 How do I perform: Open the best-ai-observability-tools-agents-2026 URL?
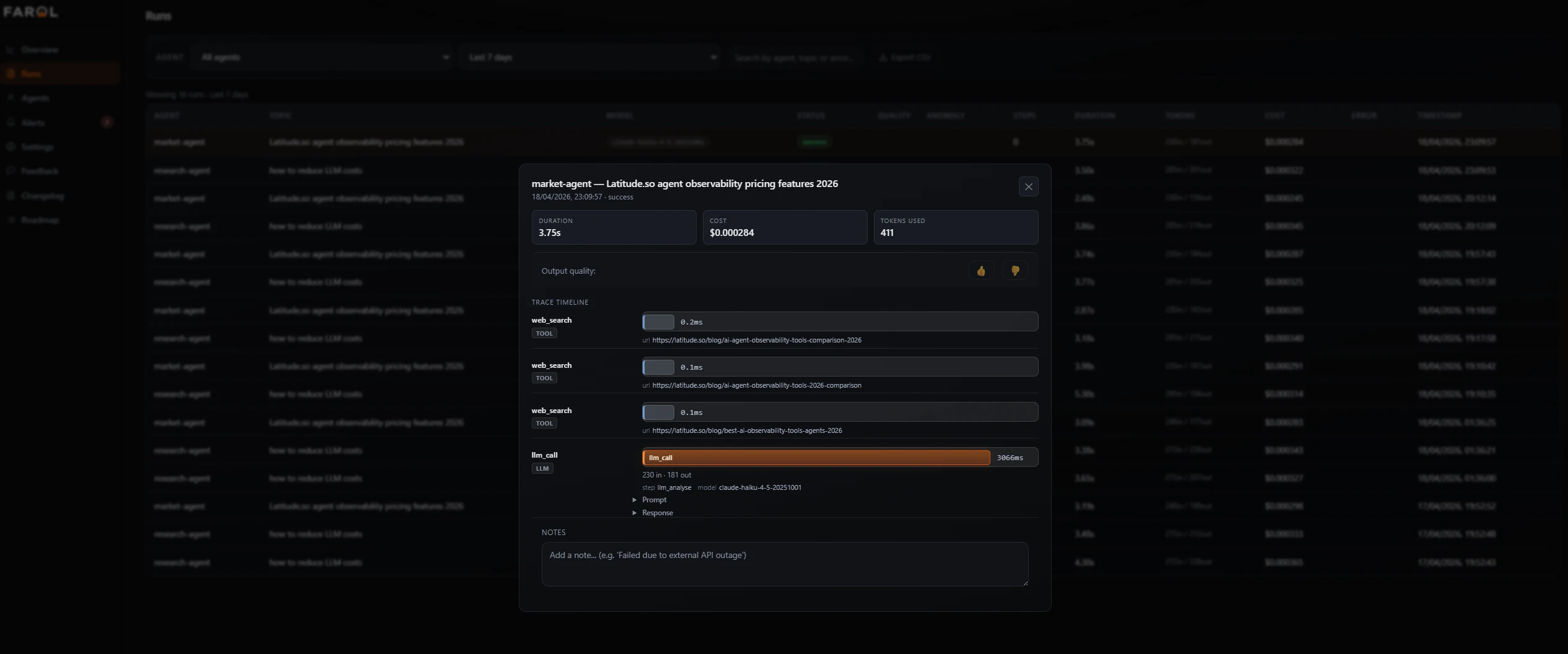click(747, 430)
